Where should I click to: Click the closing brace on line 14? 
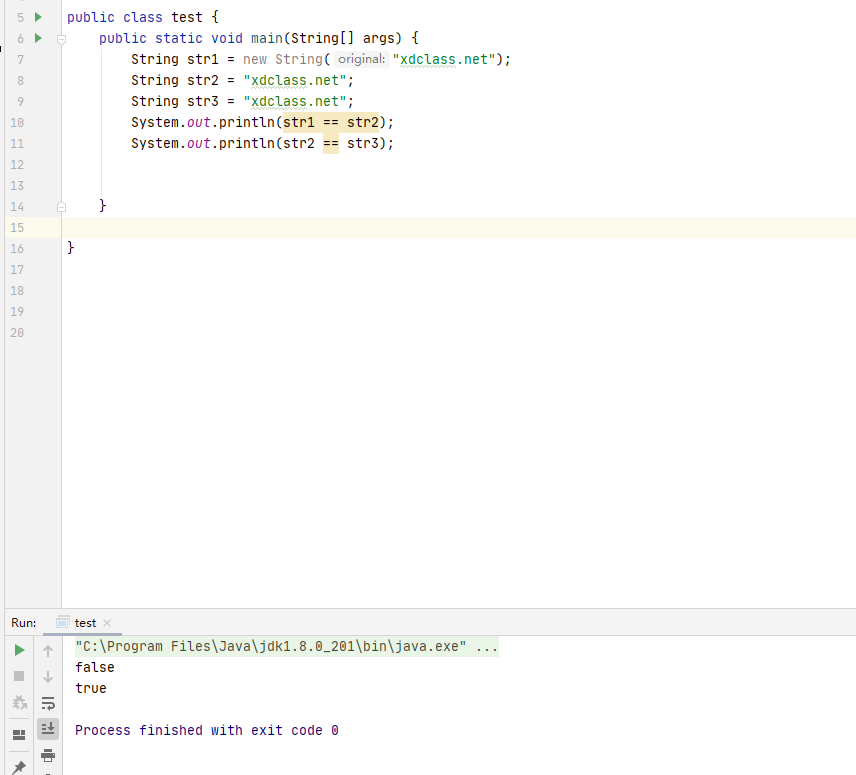103,206
